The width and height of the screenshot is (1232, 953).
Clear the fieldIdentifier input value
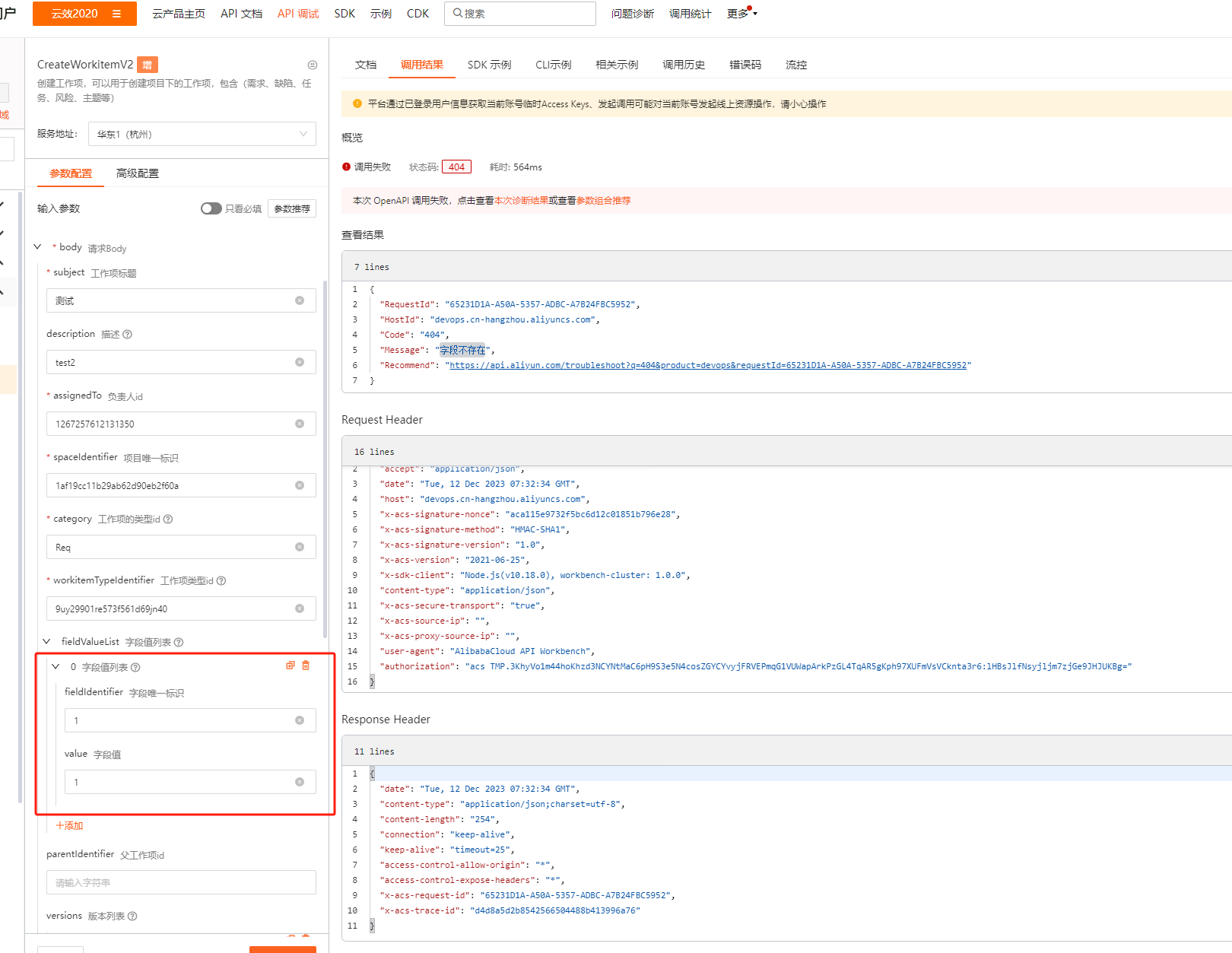(x=300, y=720)
